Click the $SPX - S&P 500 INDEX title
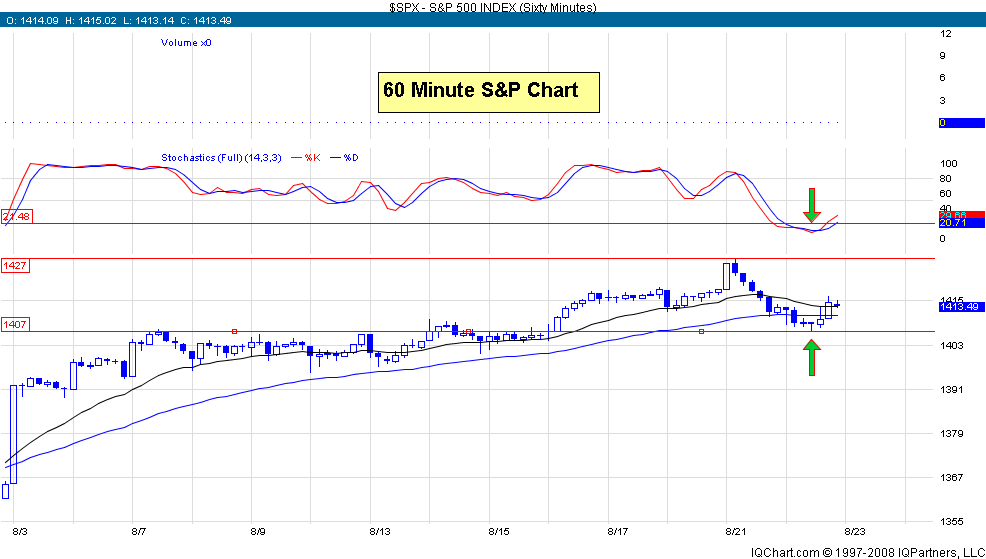The width and height of the screenshot is (986, 559). click(x=492, y=7)
